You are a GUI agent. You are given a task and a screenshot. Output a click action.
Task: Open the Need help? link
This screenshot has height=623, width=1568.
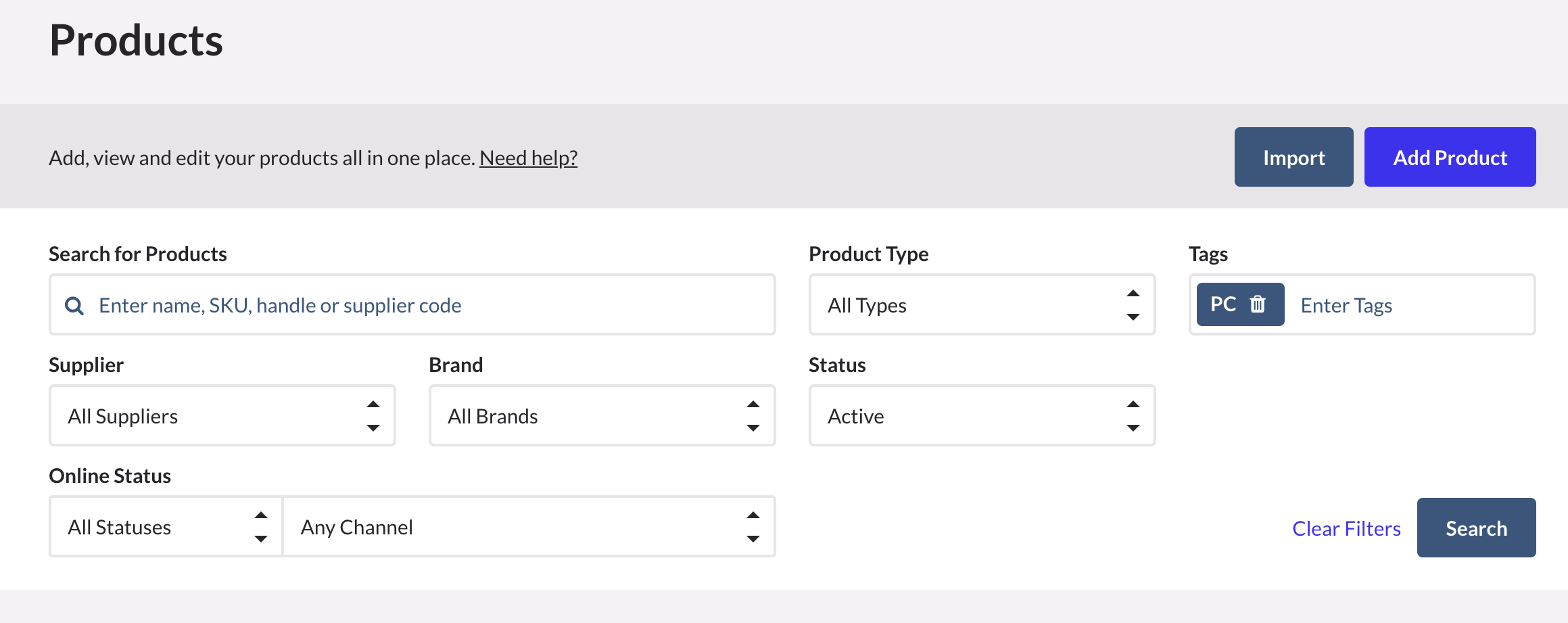click(x=528, y=158)
